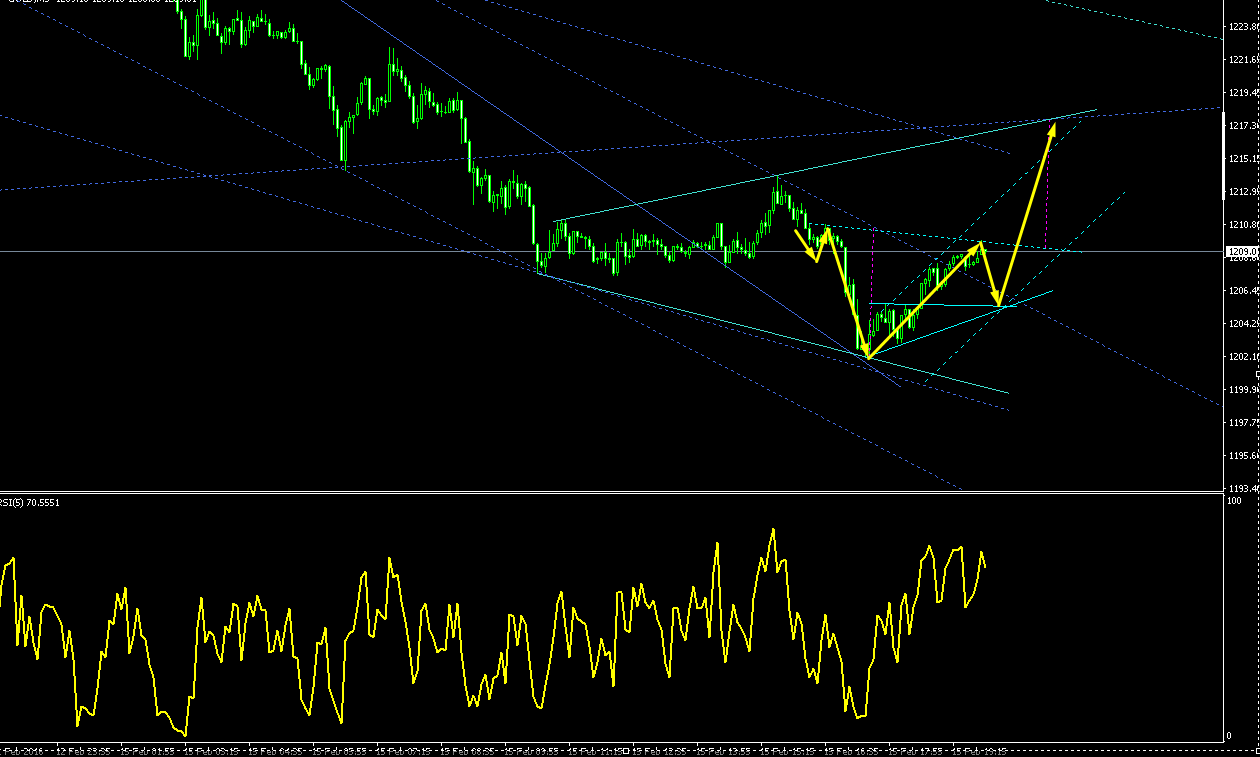Click the 1223.8 price scale label
The image size is (1260, 757).
click(x=1243, y=27)
